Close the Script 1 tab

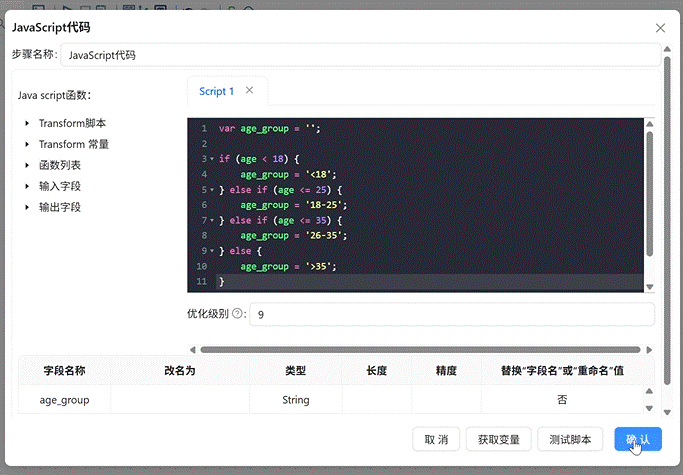coord(249,90)
